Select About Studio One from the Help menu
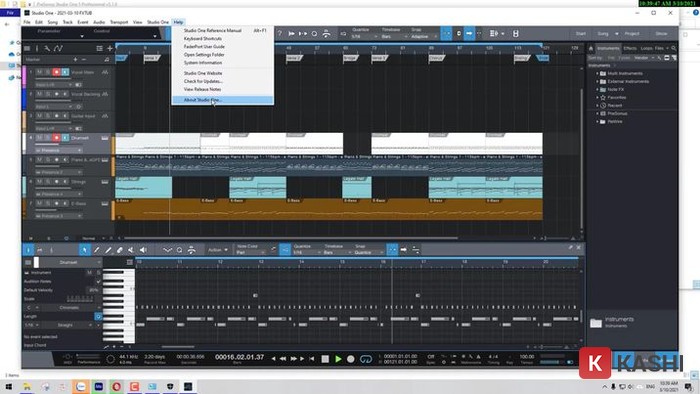Screen dimensions: 700x394 tap(203, 100)
